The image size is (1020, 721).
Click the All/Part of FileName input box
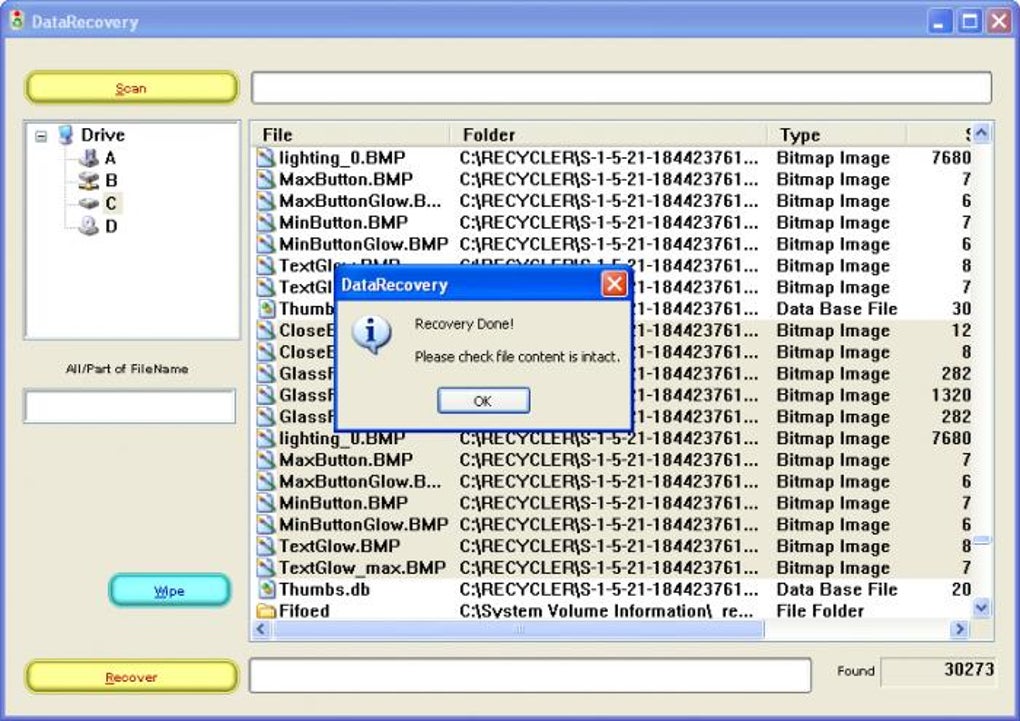pyautogui.click(x=130, y=407)
